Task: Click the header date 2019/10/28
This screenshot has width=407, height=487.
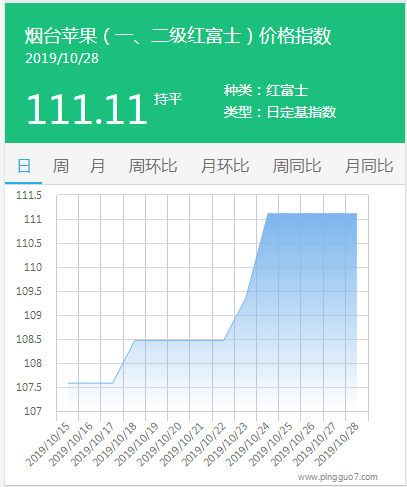Action: [62, 58]
